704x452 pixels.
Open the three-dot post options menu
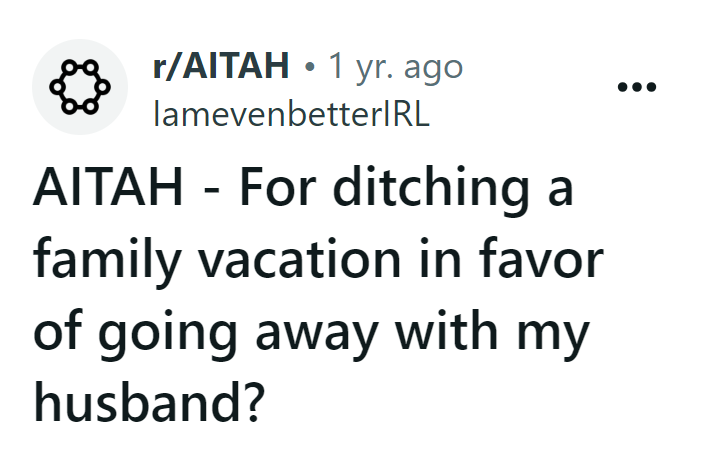tap(636, 87)
